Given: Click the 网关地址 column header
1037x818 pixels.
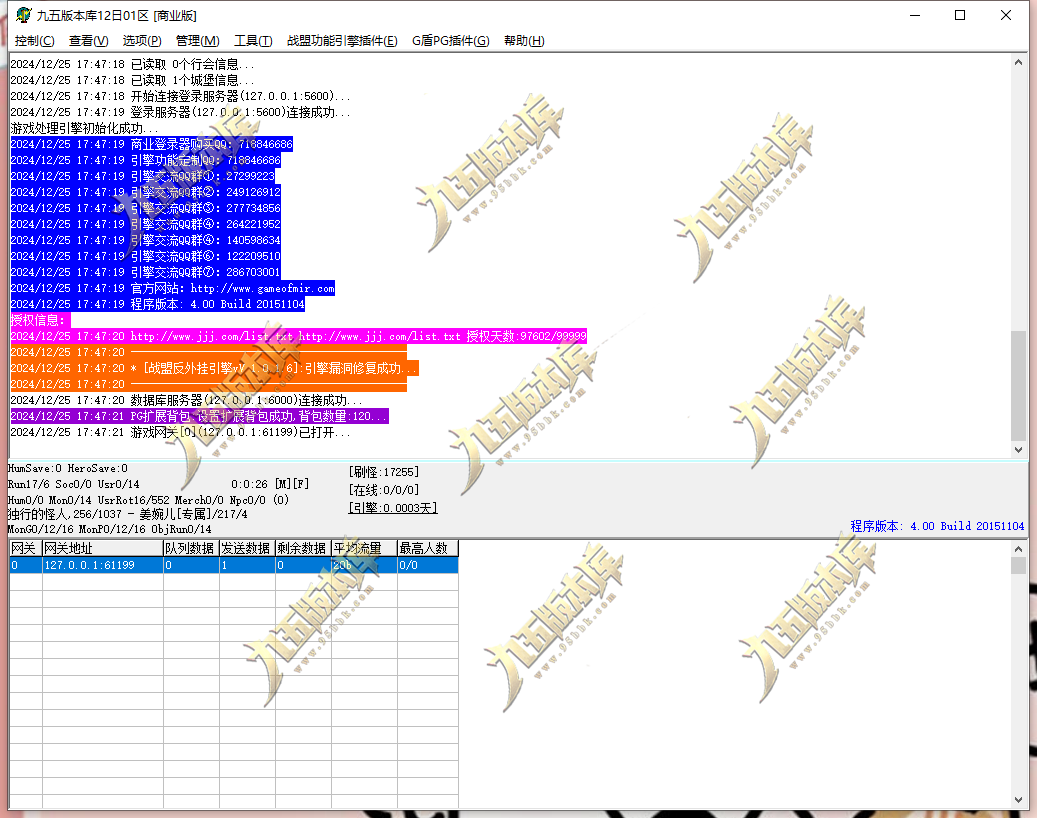Looking at the screenshot, I should [x=103, y=548].
